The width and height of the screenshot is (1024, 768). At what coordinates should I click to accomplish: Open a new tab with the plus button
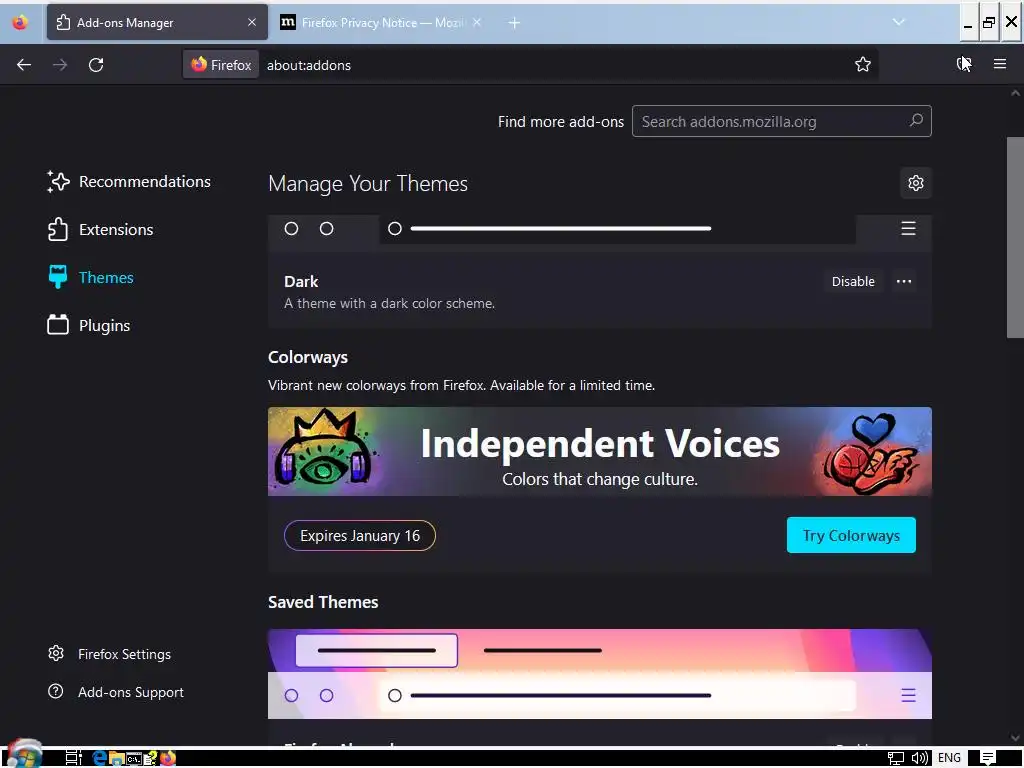click(514, 23)
